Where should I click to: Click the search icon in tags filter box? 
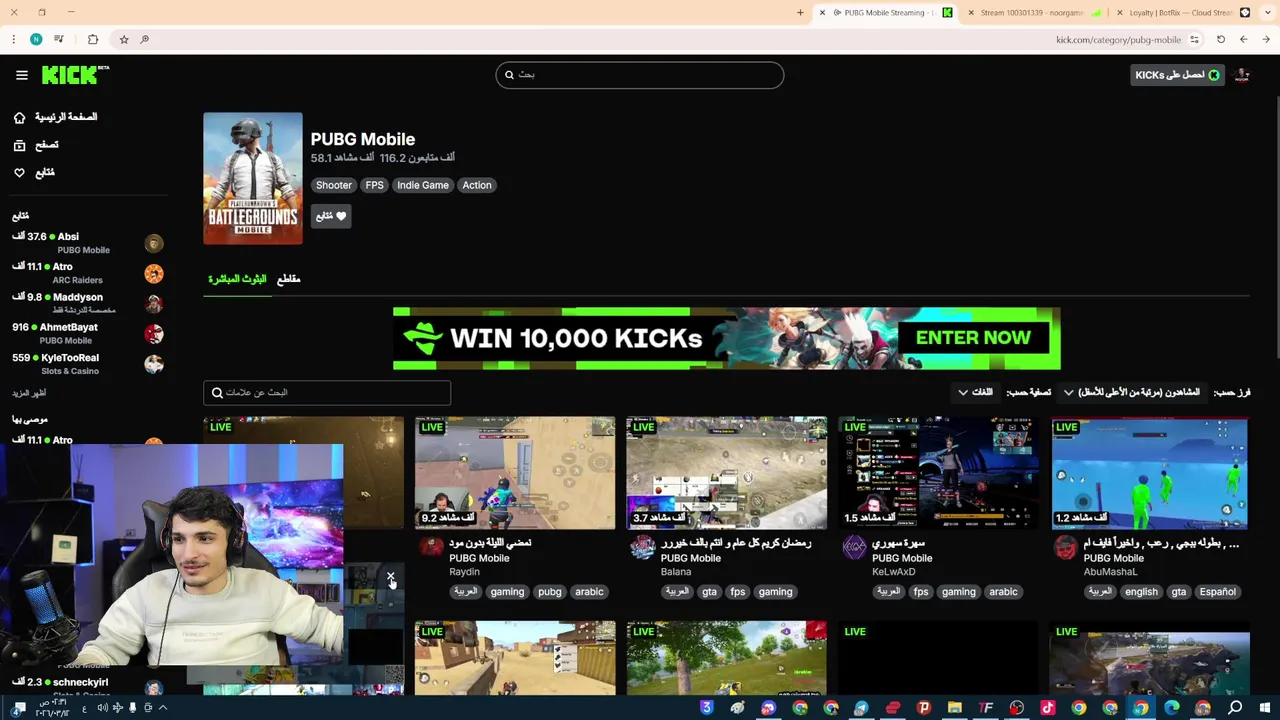click(x=217, y=393)
